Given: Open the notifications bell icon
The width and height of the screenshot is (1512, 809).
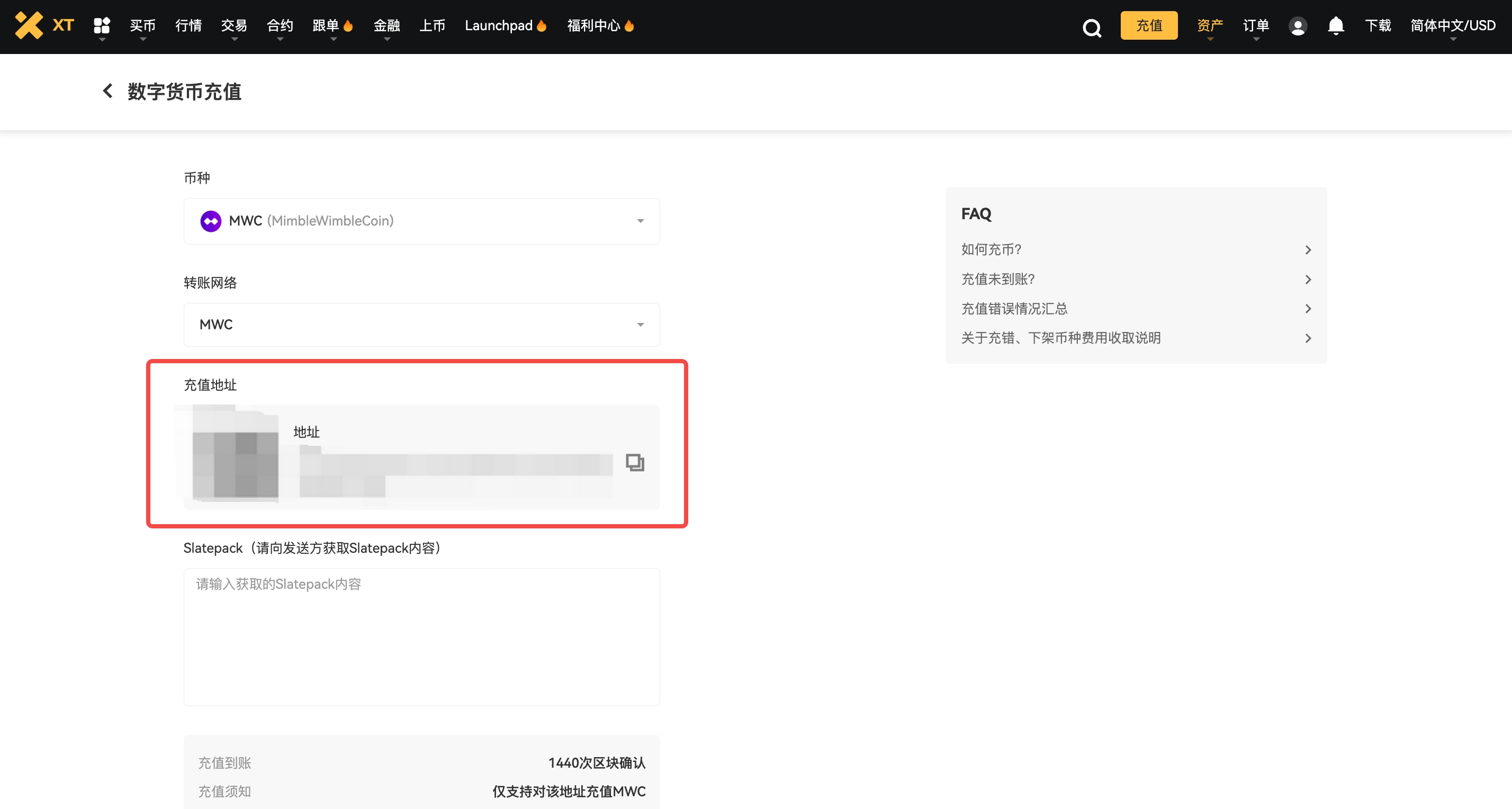Looking at the screenshot, I should [x=1335, y=25].
